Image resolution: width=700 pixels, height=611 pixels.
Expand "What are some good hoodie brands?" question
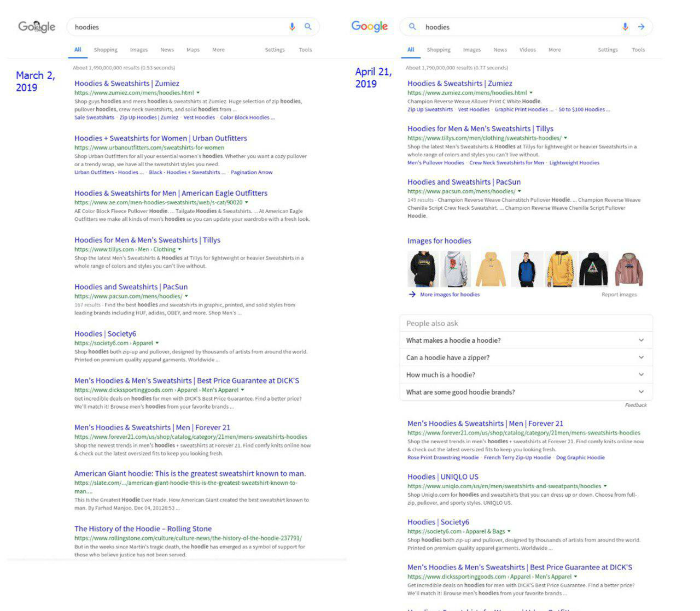click(641, 392)
